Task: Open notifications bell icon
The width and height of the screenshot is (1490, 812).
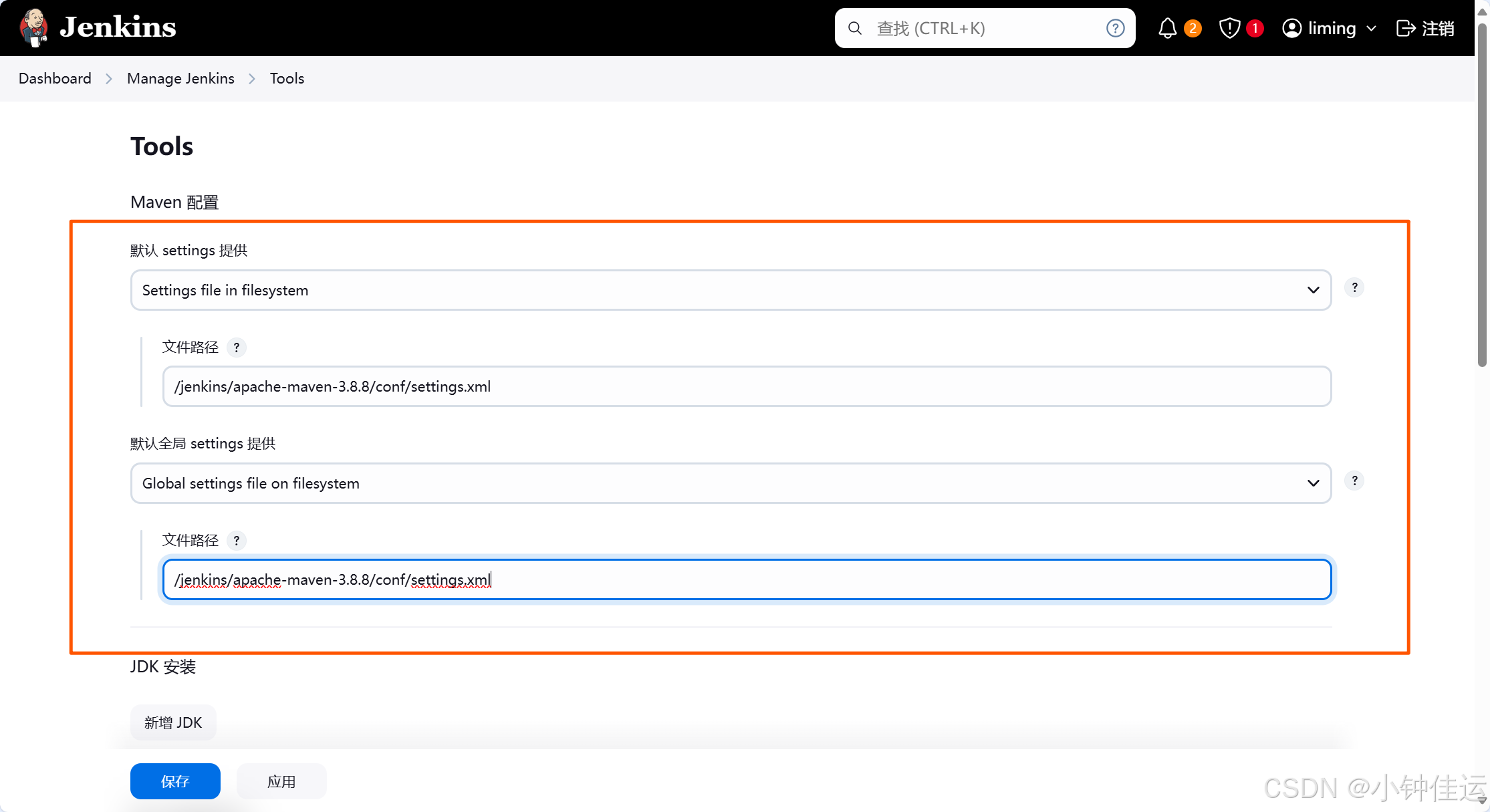Action: 1168,28
